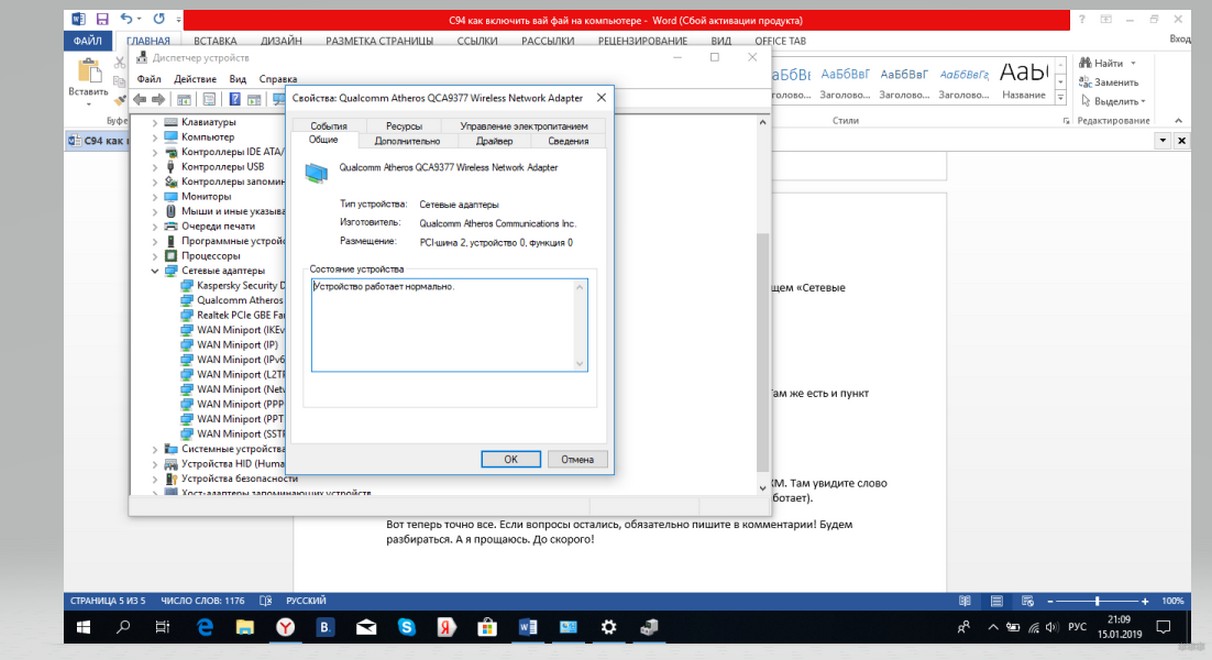Expand the Очереди печати node

155,226
